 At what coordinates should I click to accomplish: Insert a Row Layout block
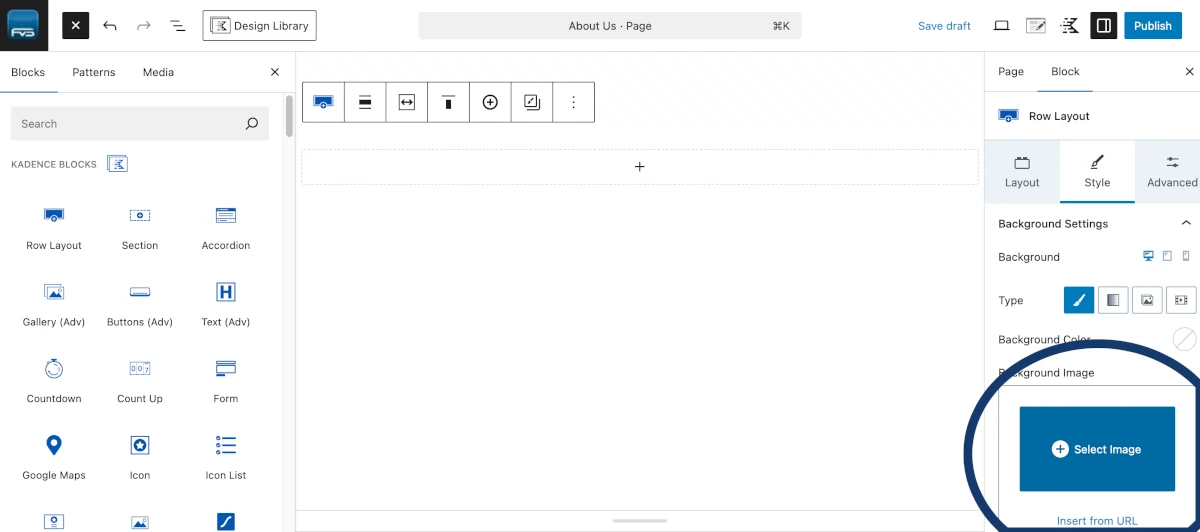pos(54,228)
